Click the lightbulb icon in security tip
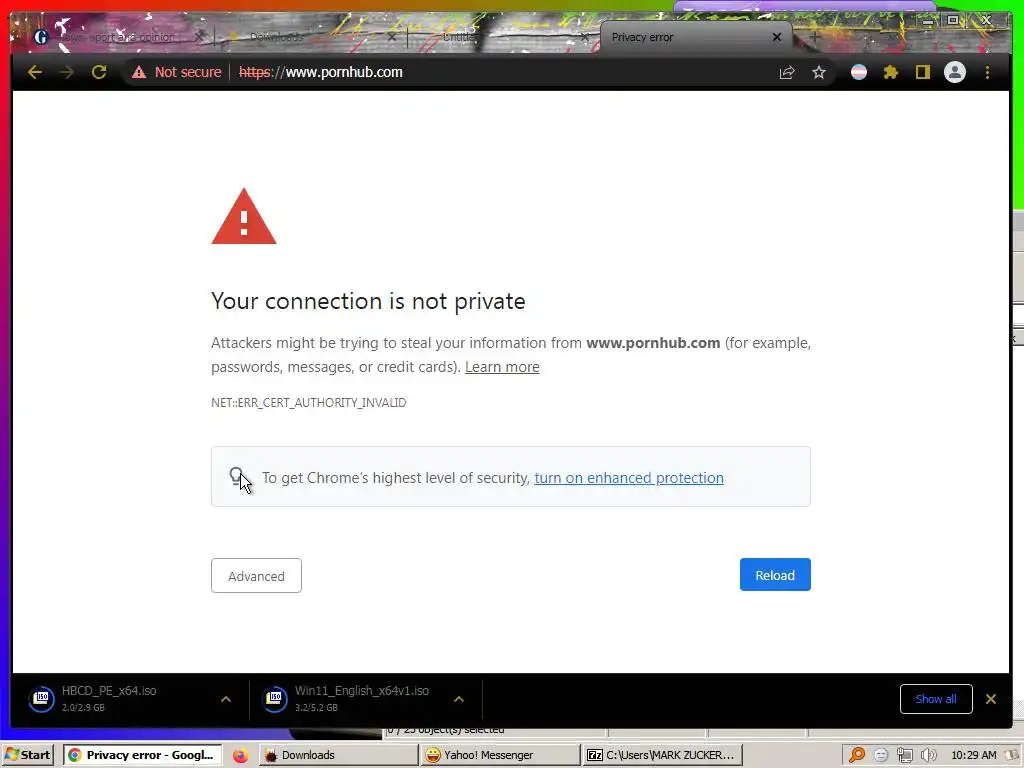Image resolution: width=1024 pixels, height=768 pixels. (x=236, y=477)
